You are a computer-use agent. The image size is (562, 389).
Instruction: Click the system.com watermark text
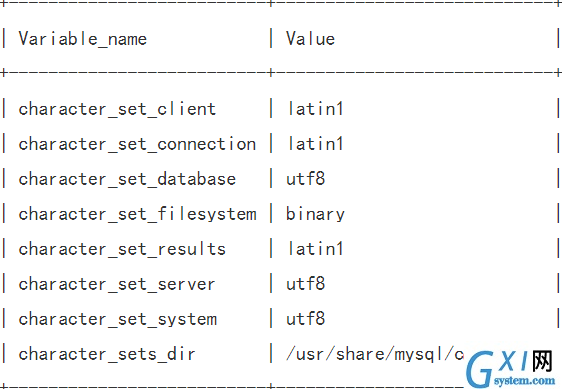(x=524, y=380)
